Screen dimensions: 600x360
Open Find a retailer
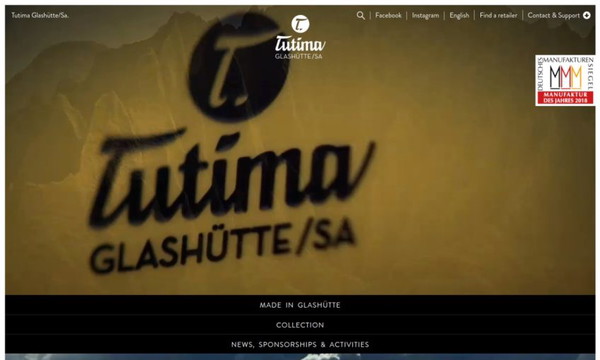pos(498,15)
